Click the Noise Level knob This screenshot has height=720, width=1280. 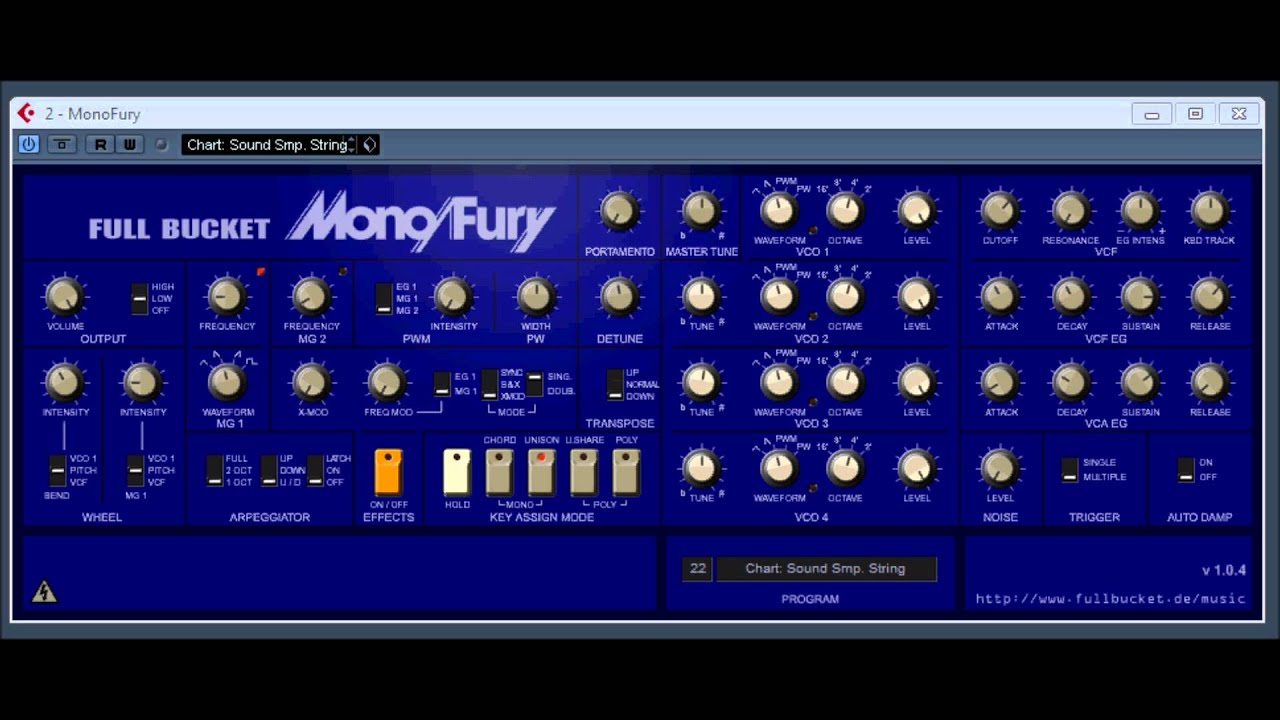click(x=999, y=468)
